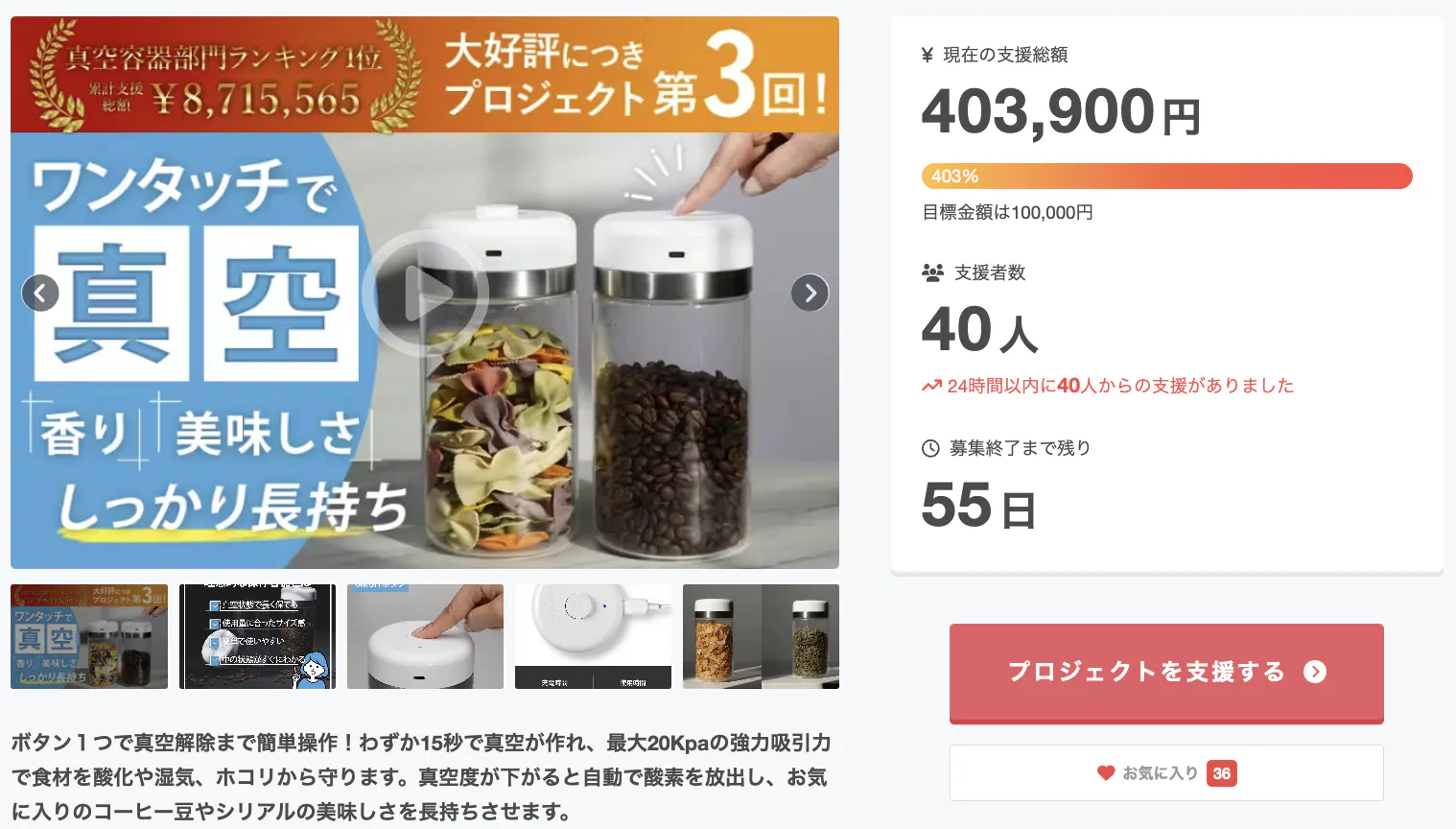View thumbnail showing lid with charging cable
Image resolution: width=1456 pixels, height=829 pixels.
click(x=593, y=636)
